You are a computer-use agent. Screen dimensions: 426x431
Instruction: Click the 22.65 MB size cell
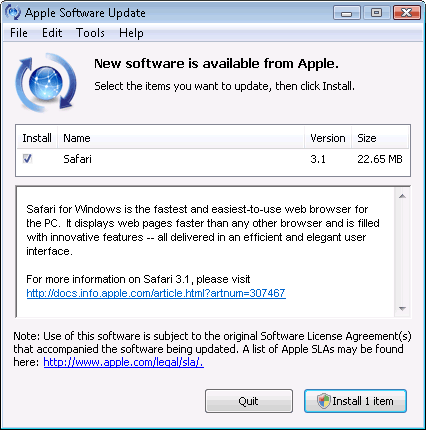point(380,159)
